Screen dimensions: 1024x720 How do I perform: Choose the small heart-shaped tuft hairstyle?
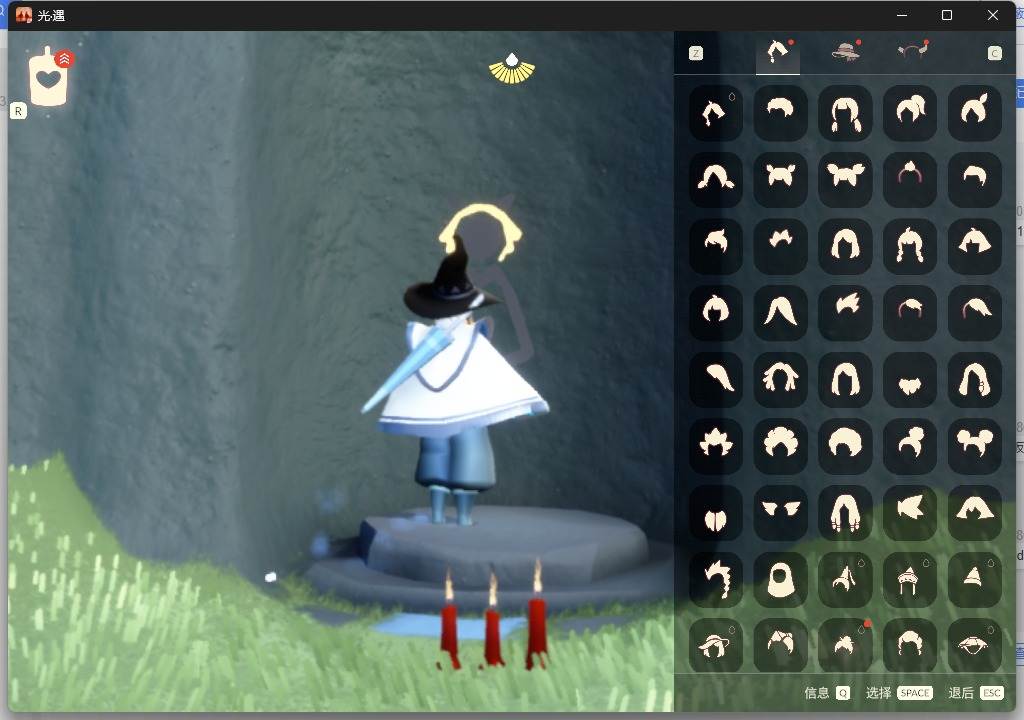910,380
